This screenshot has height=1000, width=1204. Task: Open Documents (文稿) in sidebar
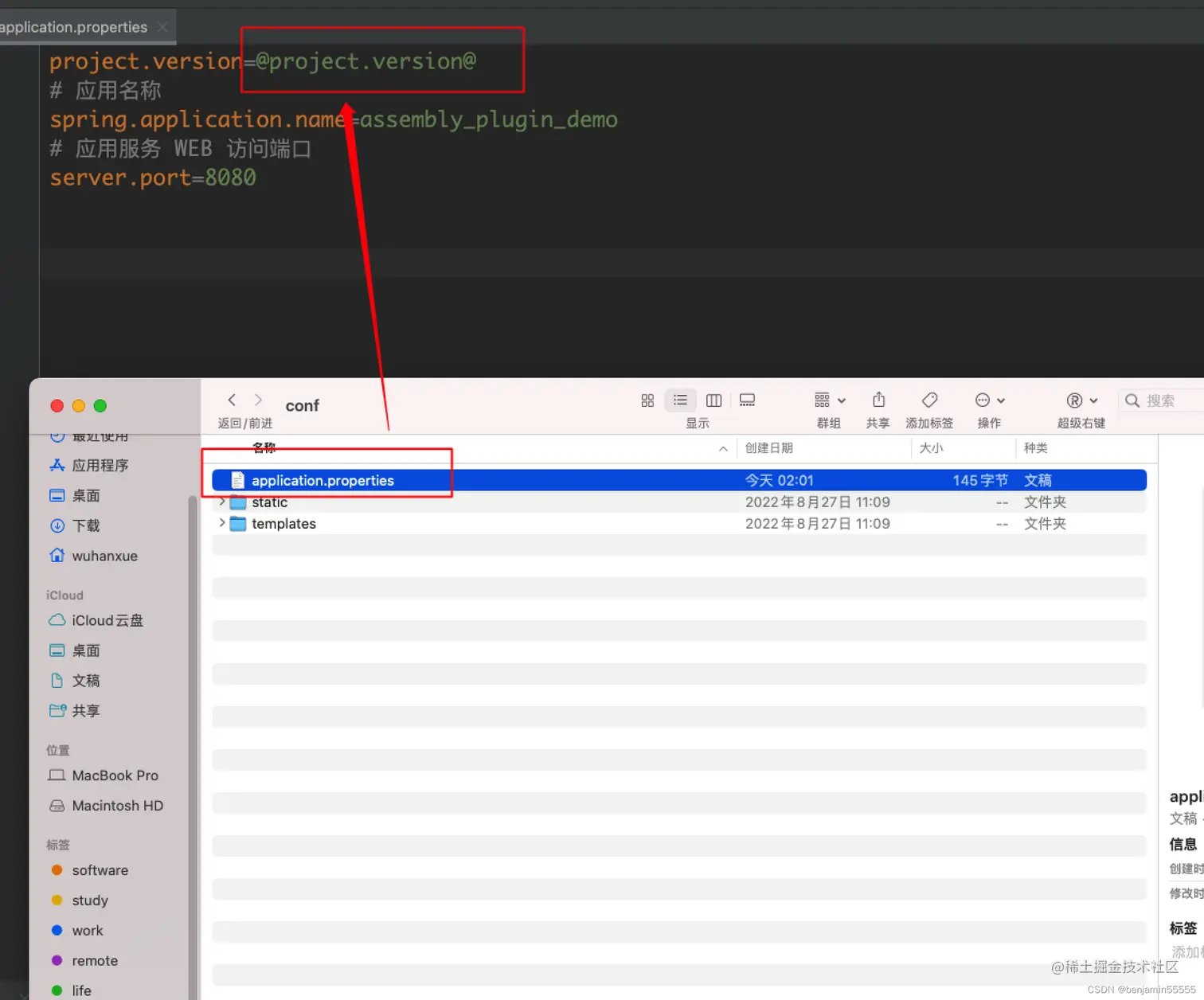click(75, 681)
